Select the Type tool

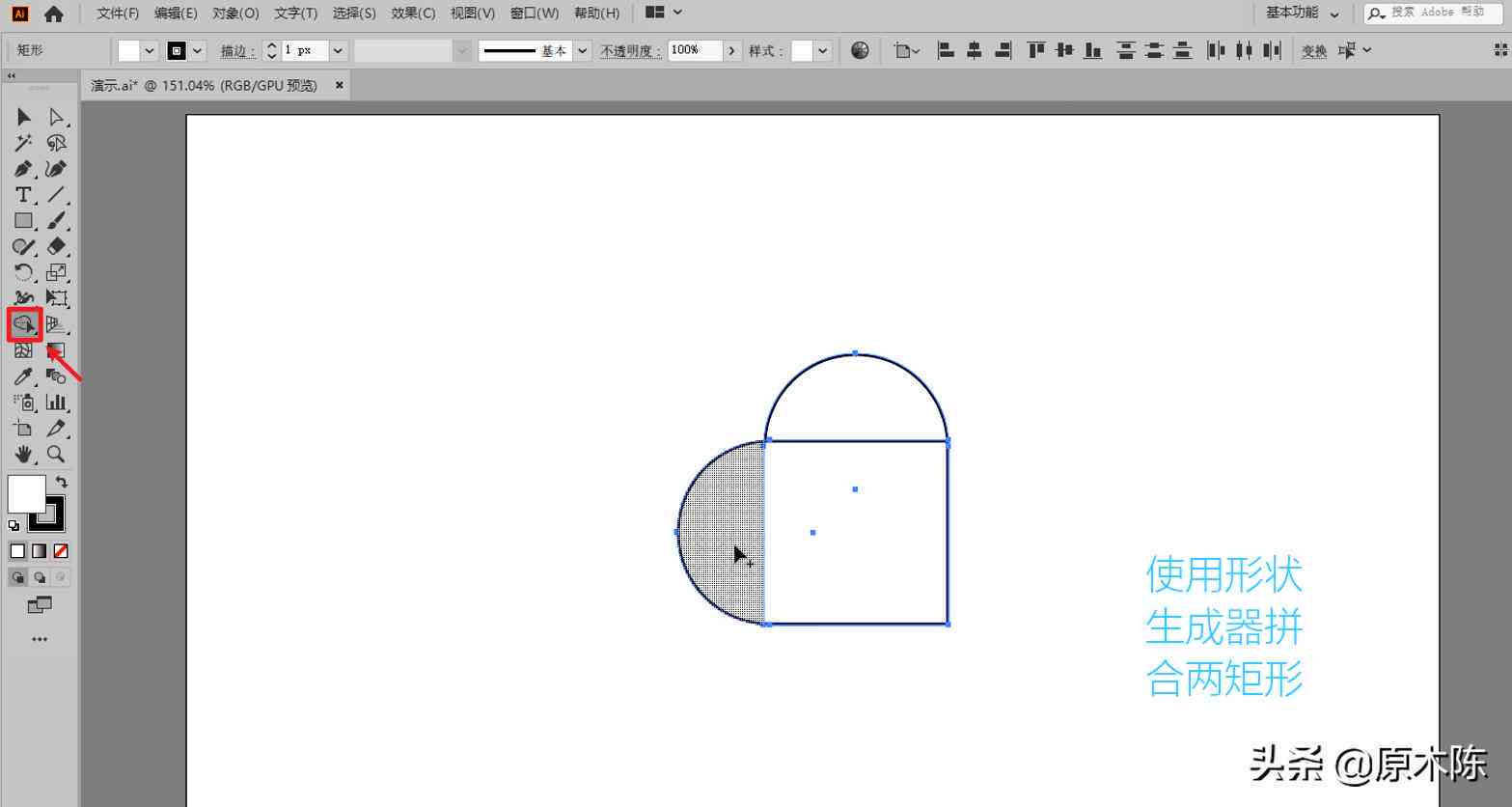click(24, 195)
